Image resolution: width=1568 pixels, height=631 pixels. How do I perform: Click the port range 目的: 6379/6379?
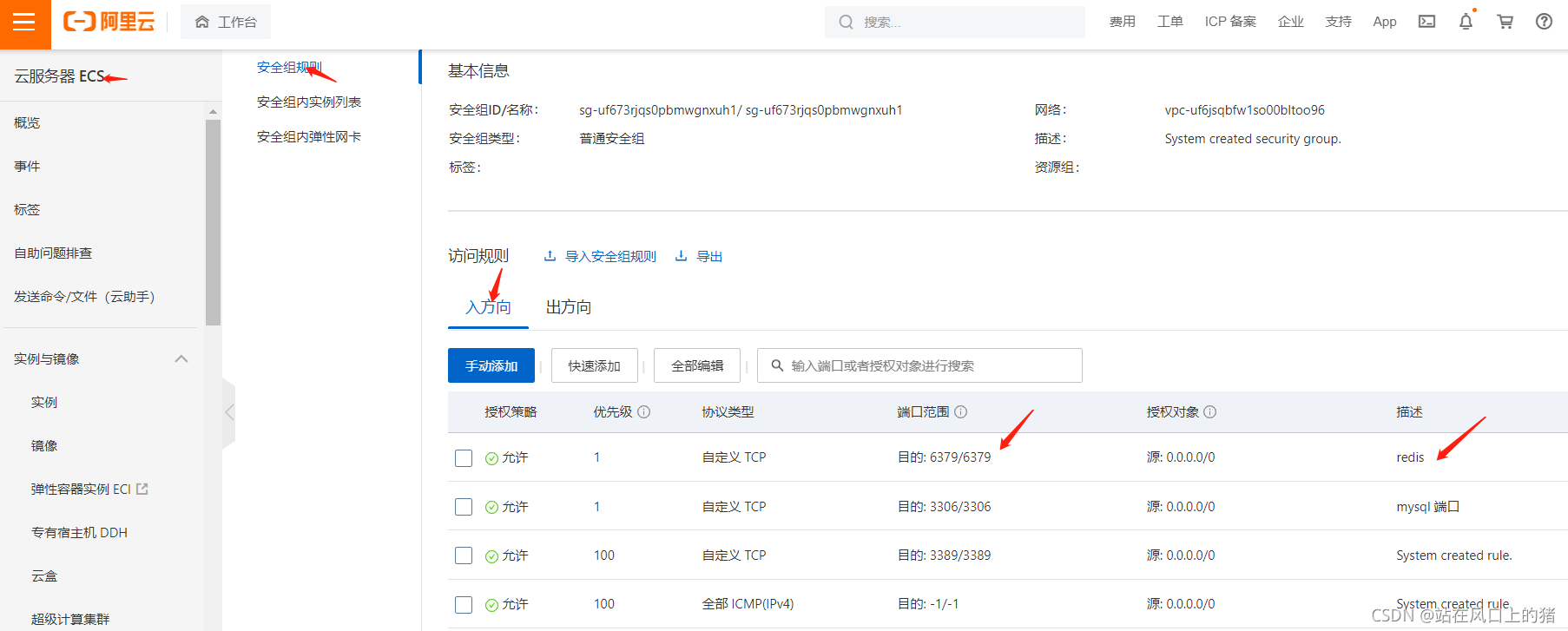(x=944, y=457)
